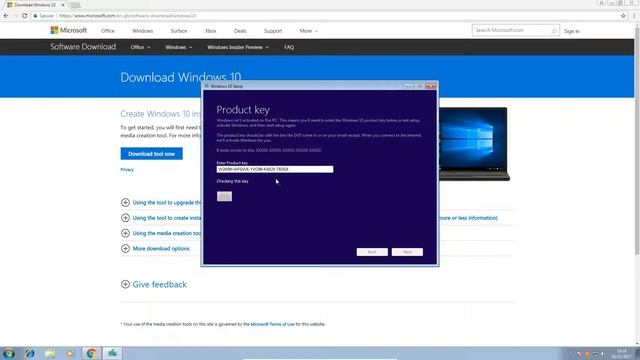Open the Microsoft Terms of Use link

(272, 324)
